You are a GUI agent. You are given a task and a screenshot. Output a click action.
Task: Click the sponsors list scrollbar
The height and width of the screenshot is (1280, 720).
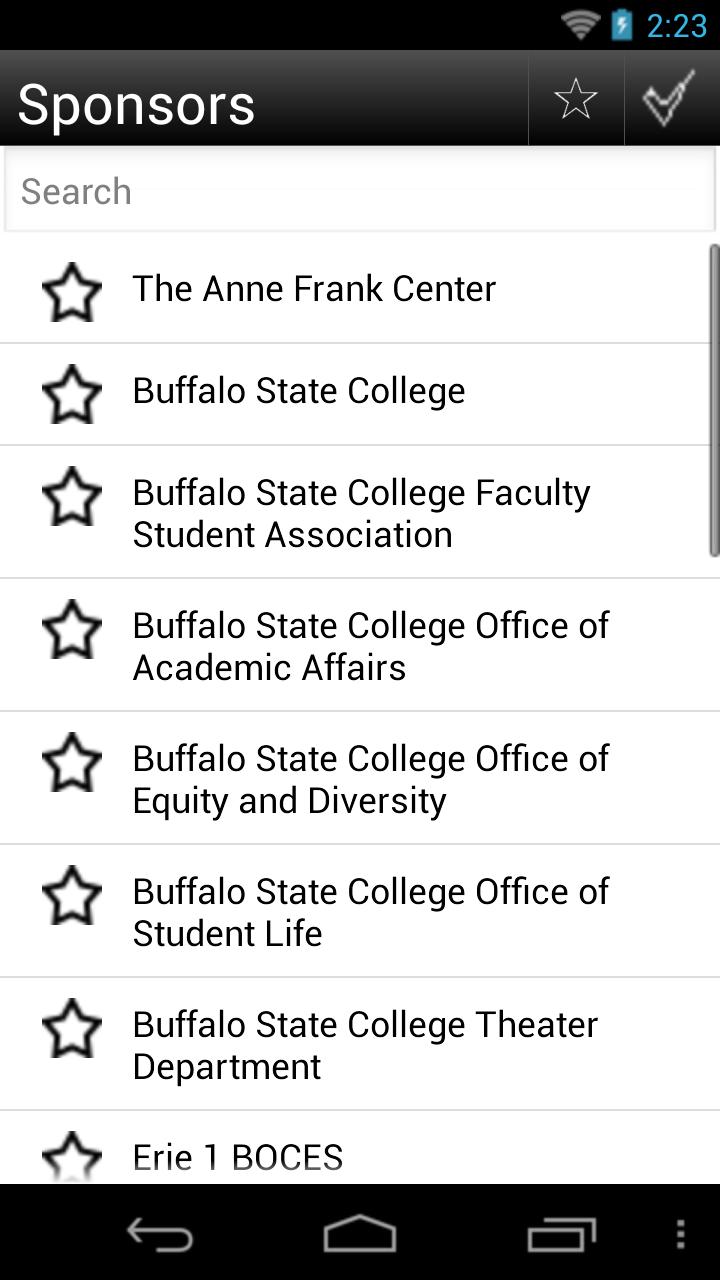714,400
